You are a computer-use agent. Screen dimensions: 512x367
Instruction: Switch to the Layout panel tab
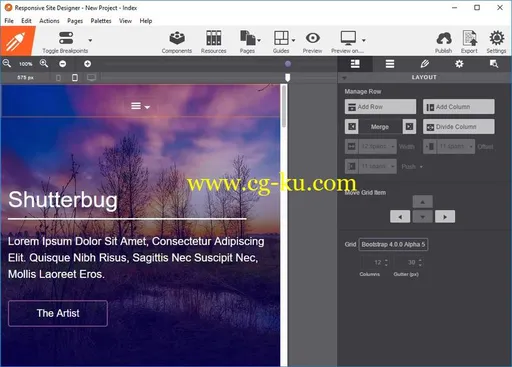(355, 64)
